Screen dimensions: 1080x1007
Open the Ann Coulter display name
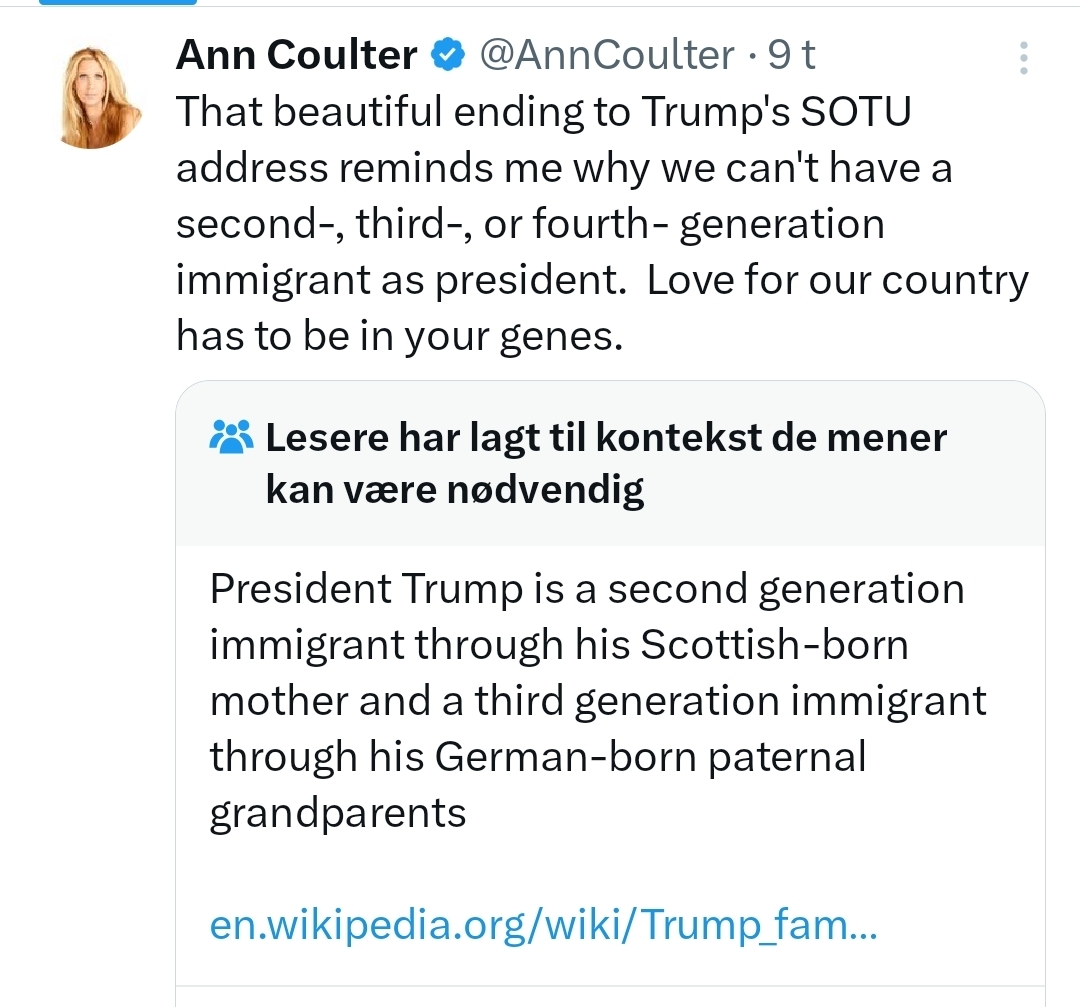pyautogui.click(x=297, y=56)
